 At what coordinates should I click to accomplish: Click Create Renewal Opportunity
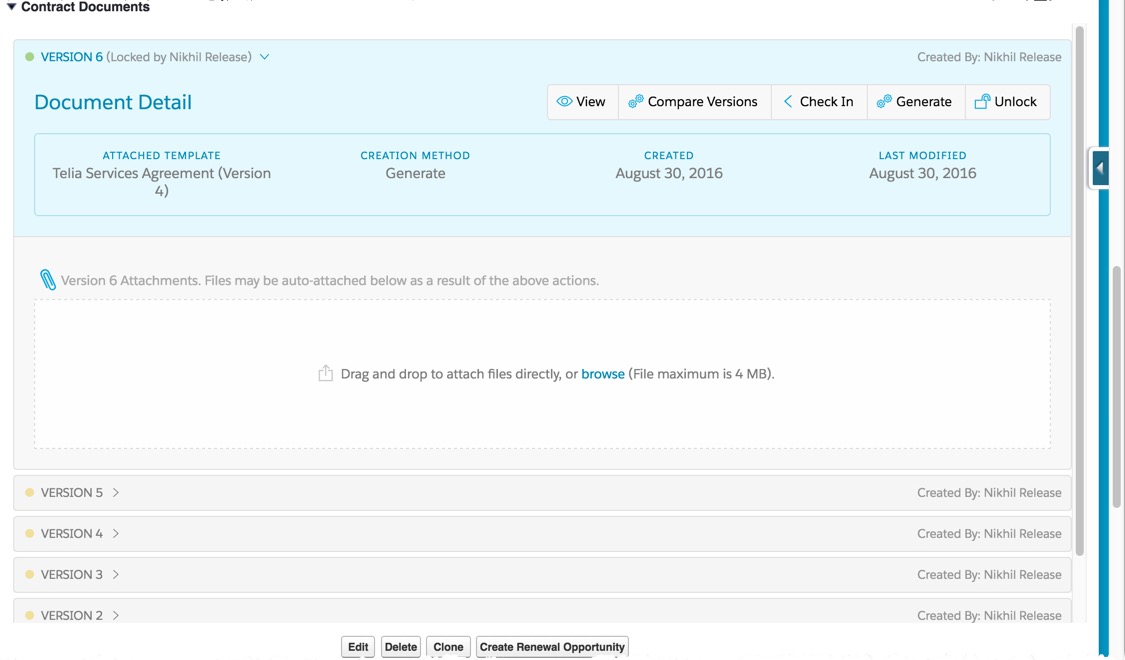click(x=552, y=647)
